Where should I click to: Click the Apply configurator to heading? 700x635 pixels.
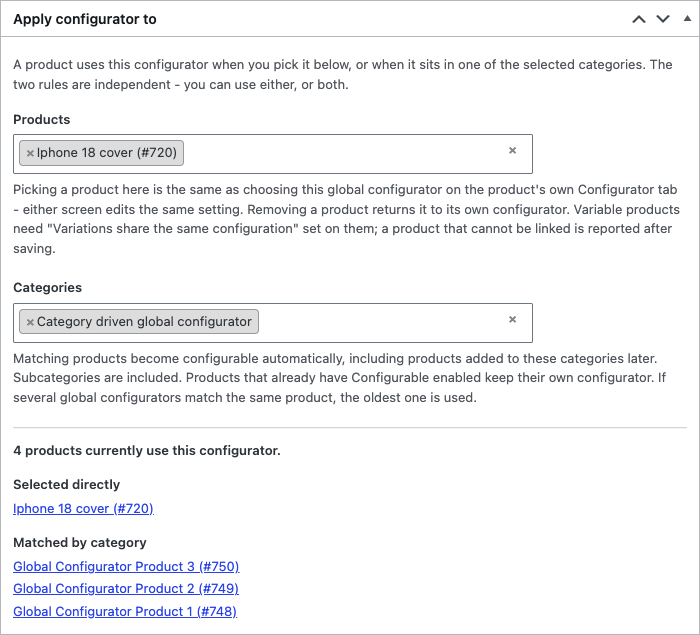click(x=85, y=19)
